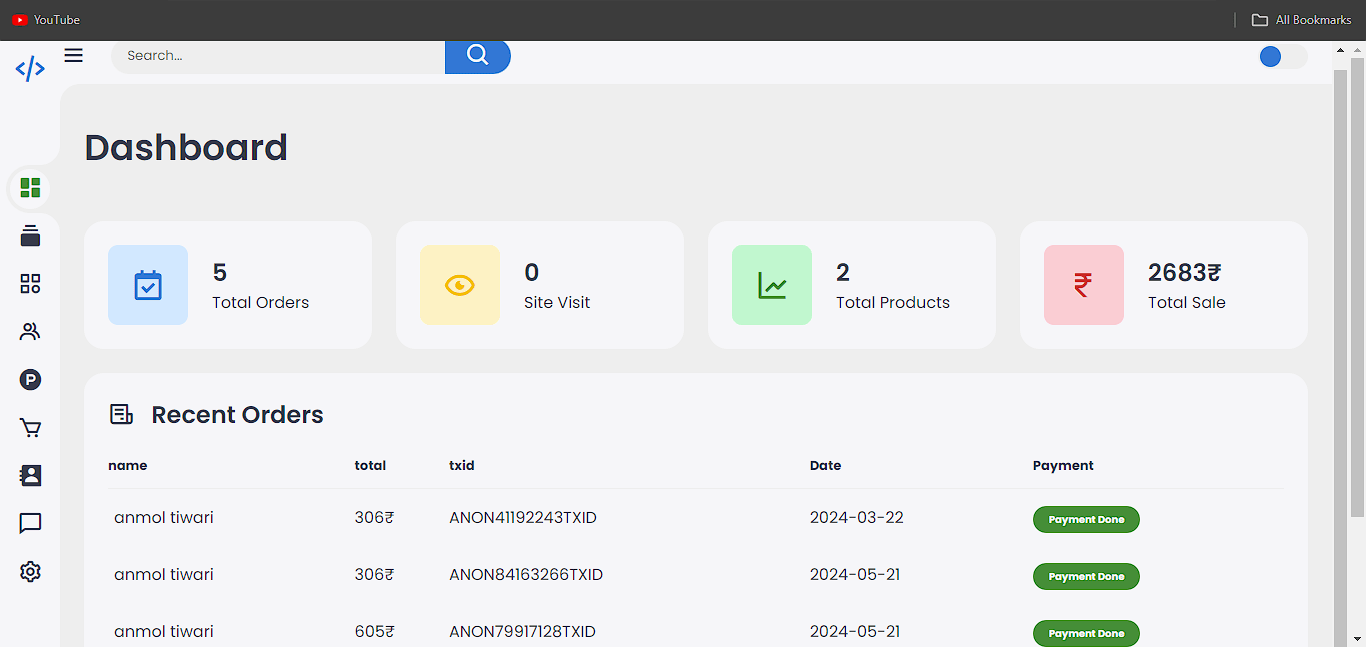
Task: Click Payment Done badge for ANON79917128TXID
Action: tap(1086, 633)
